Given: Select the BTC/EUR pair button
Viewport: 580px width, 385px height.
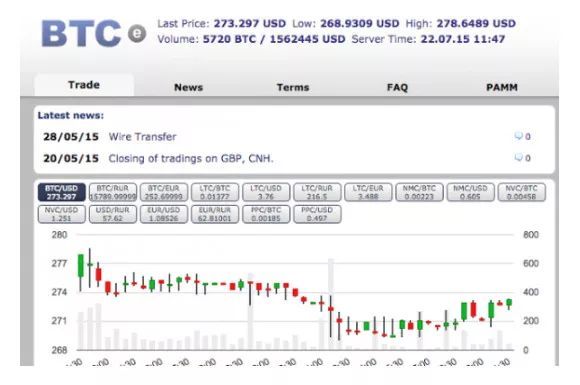Looking at the screenshot, I should point(164,192).
